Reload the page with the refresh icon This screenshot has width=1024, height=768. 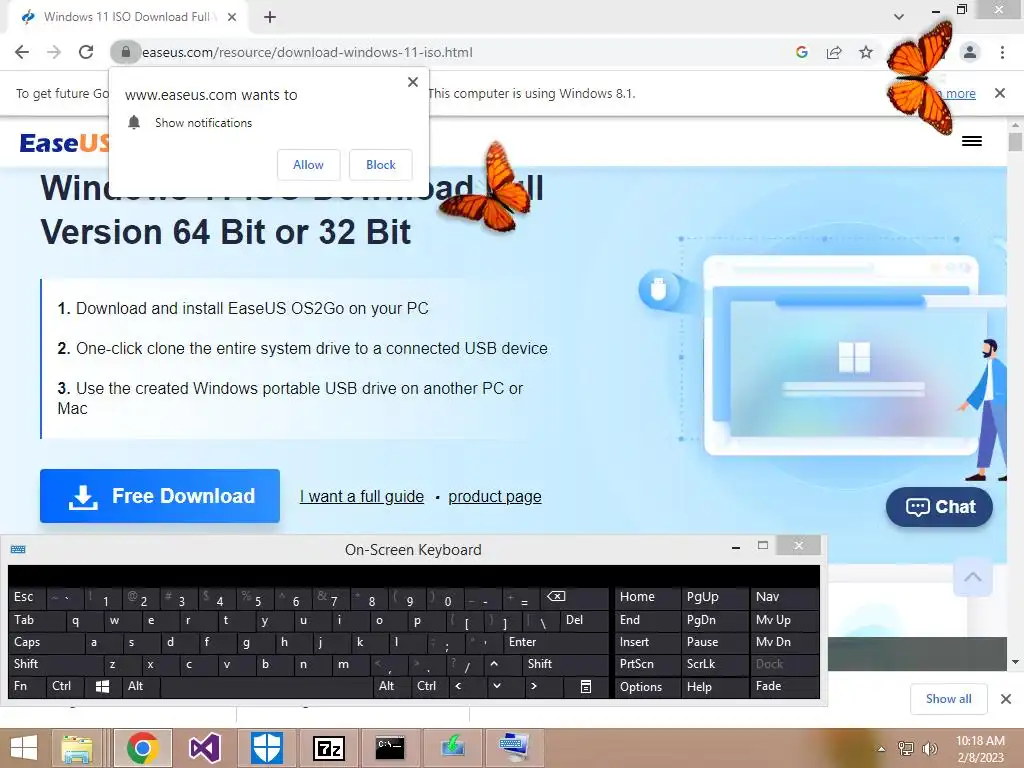coord(86,52)
